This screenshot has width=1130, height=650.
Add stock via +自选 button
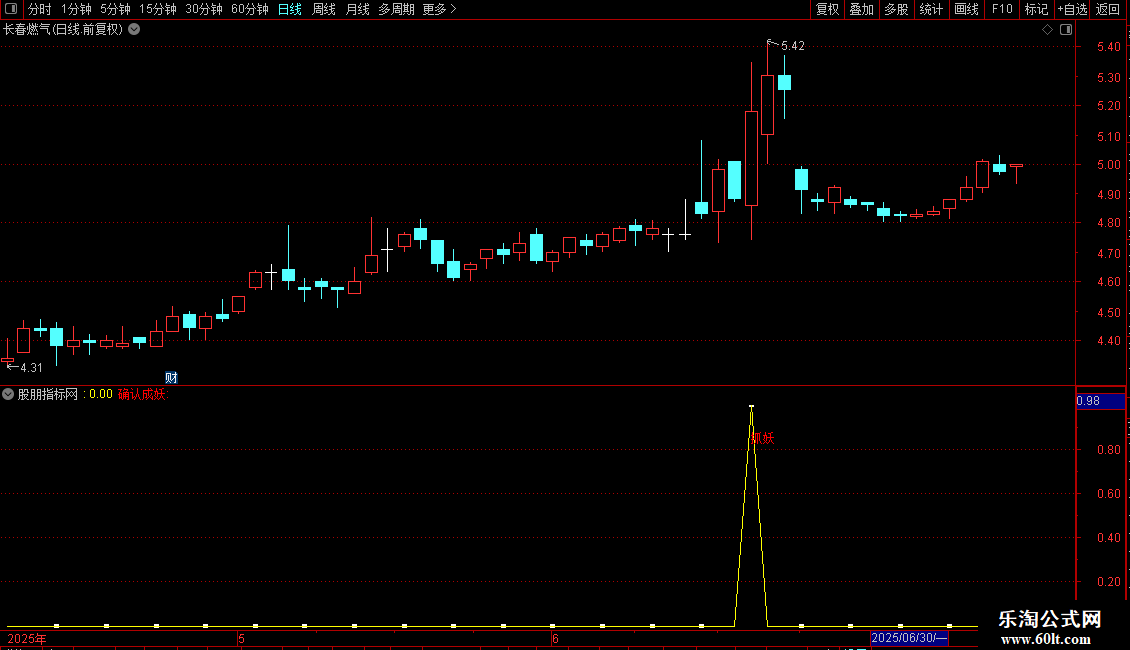(x=1072, y=9)
